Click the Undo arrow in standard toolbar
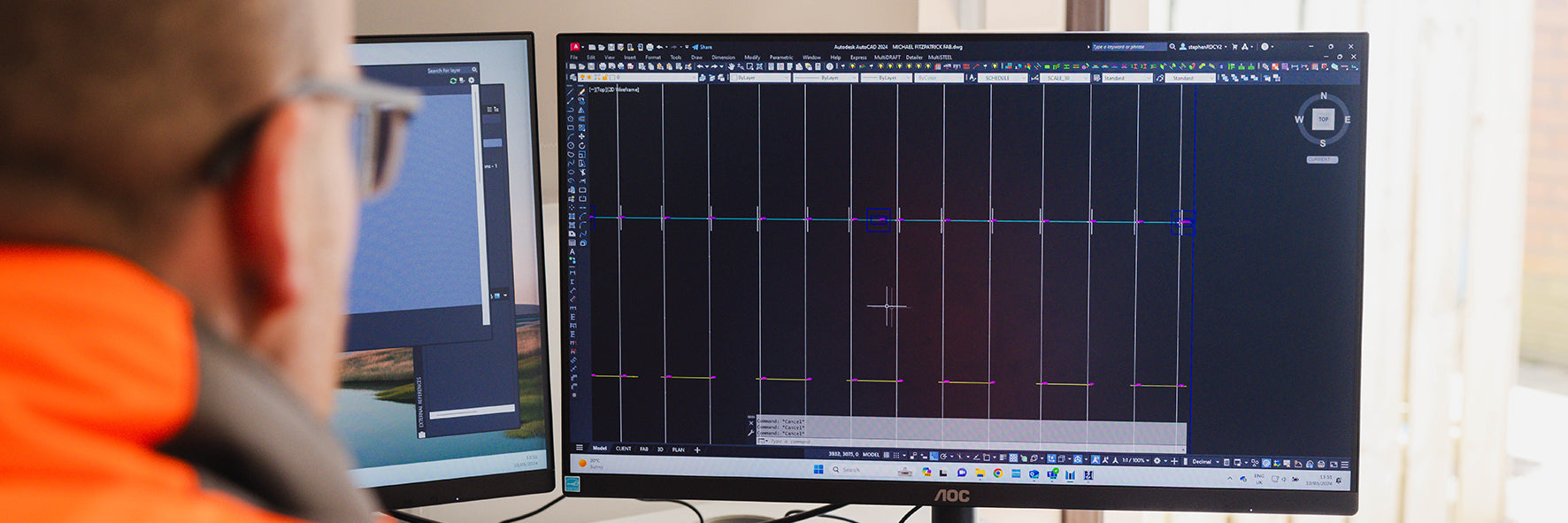 [701, 66]
